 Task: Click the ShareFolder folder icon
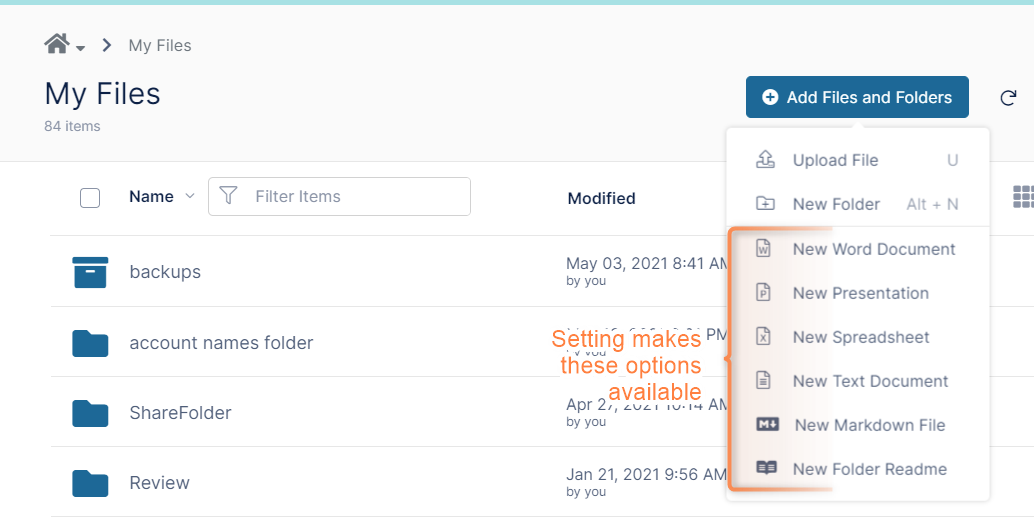tap(90, 413)
